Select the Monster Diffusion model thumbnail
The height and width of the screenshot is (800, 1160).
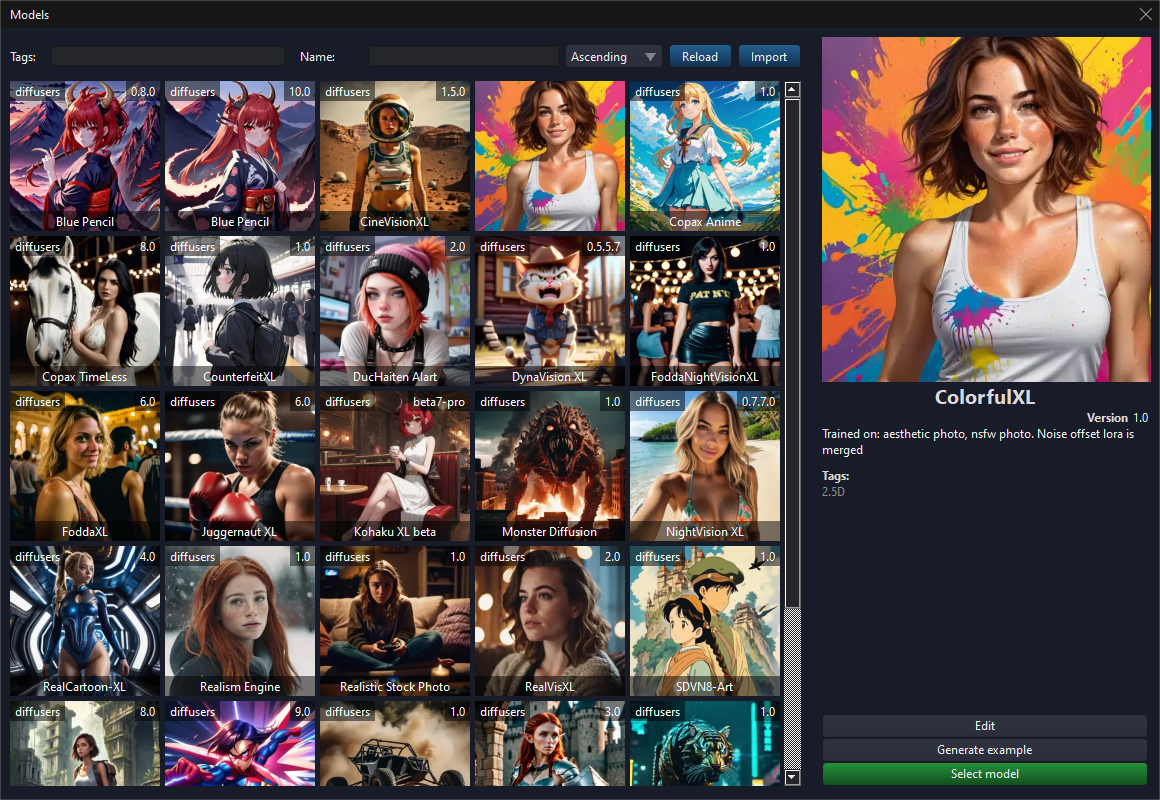click(x=550, y=466)
